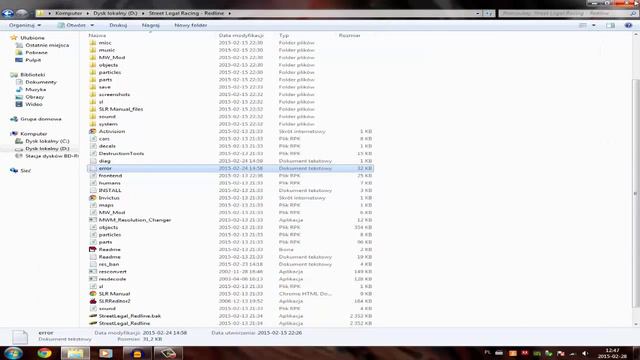Sort by the Typ column header

[284, 36]
